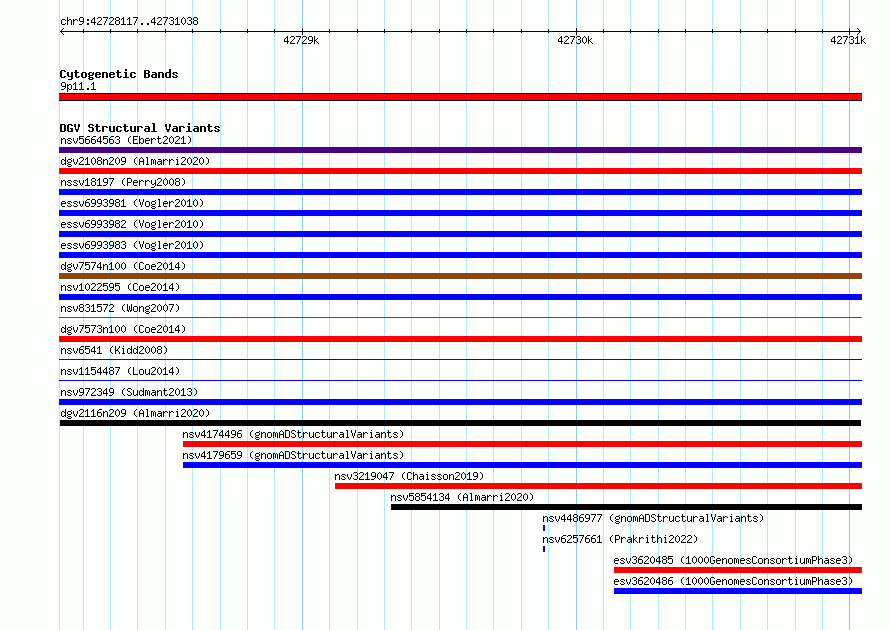Select essv6993981 (Vogler2010) variant label

[132, 203]
